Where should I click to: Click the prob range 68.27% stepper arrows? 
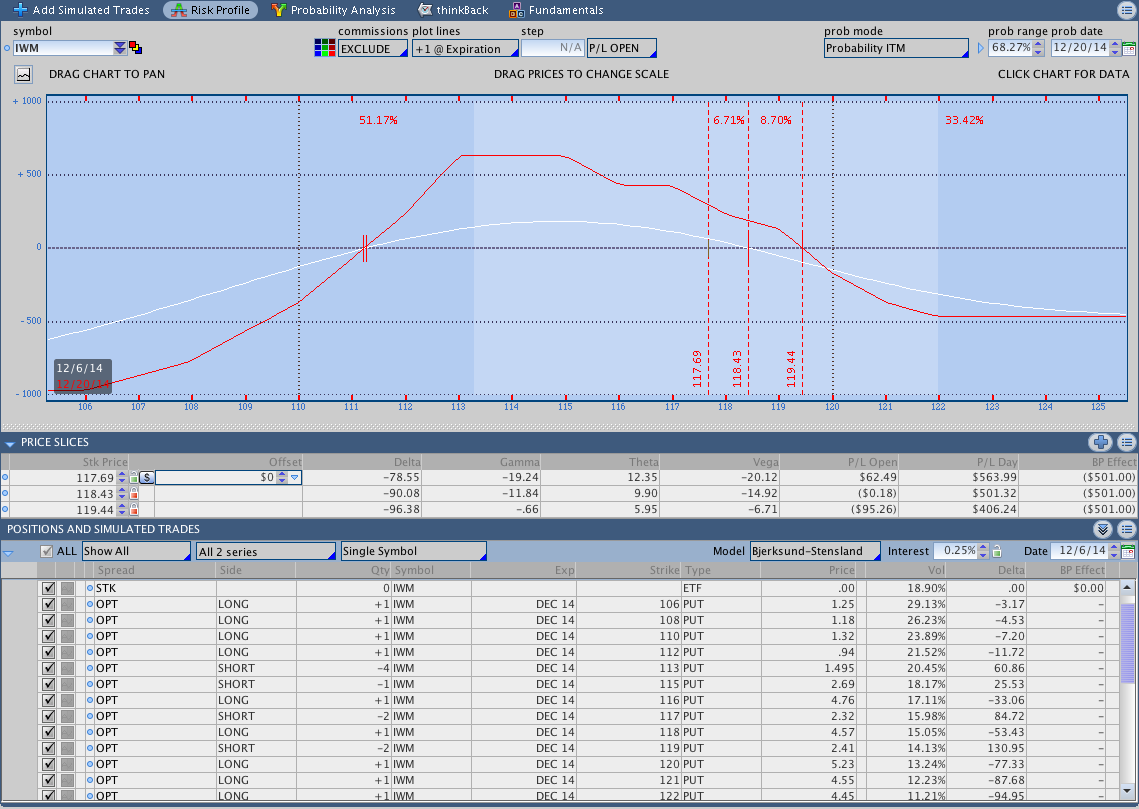click(x=1038, y=48)
